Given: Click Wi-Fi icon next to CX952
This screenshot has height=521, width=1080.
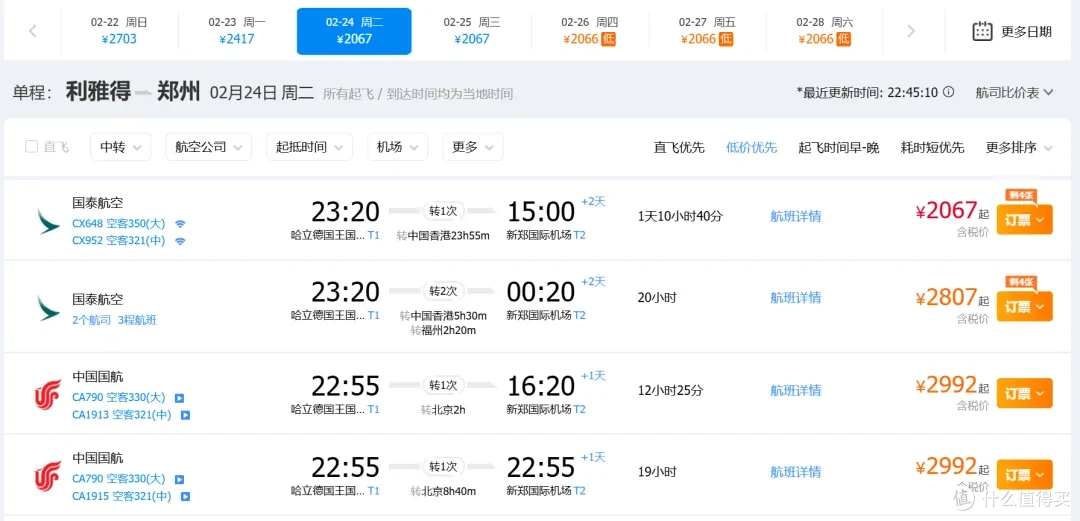Looking at the screenshot, I should 180,241.
